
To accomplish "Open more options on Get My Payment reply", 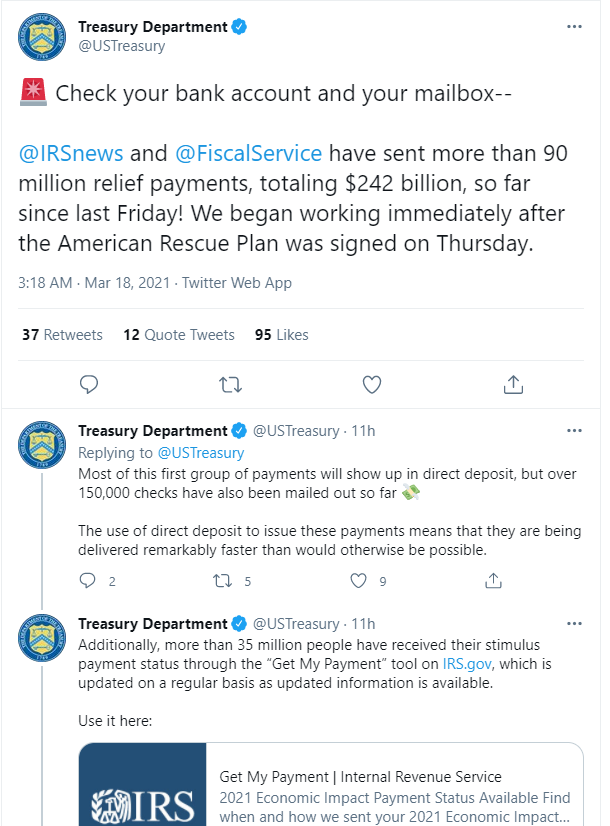I will pyautogui.click(x=573, y=624).
